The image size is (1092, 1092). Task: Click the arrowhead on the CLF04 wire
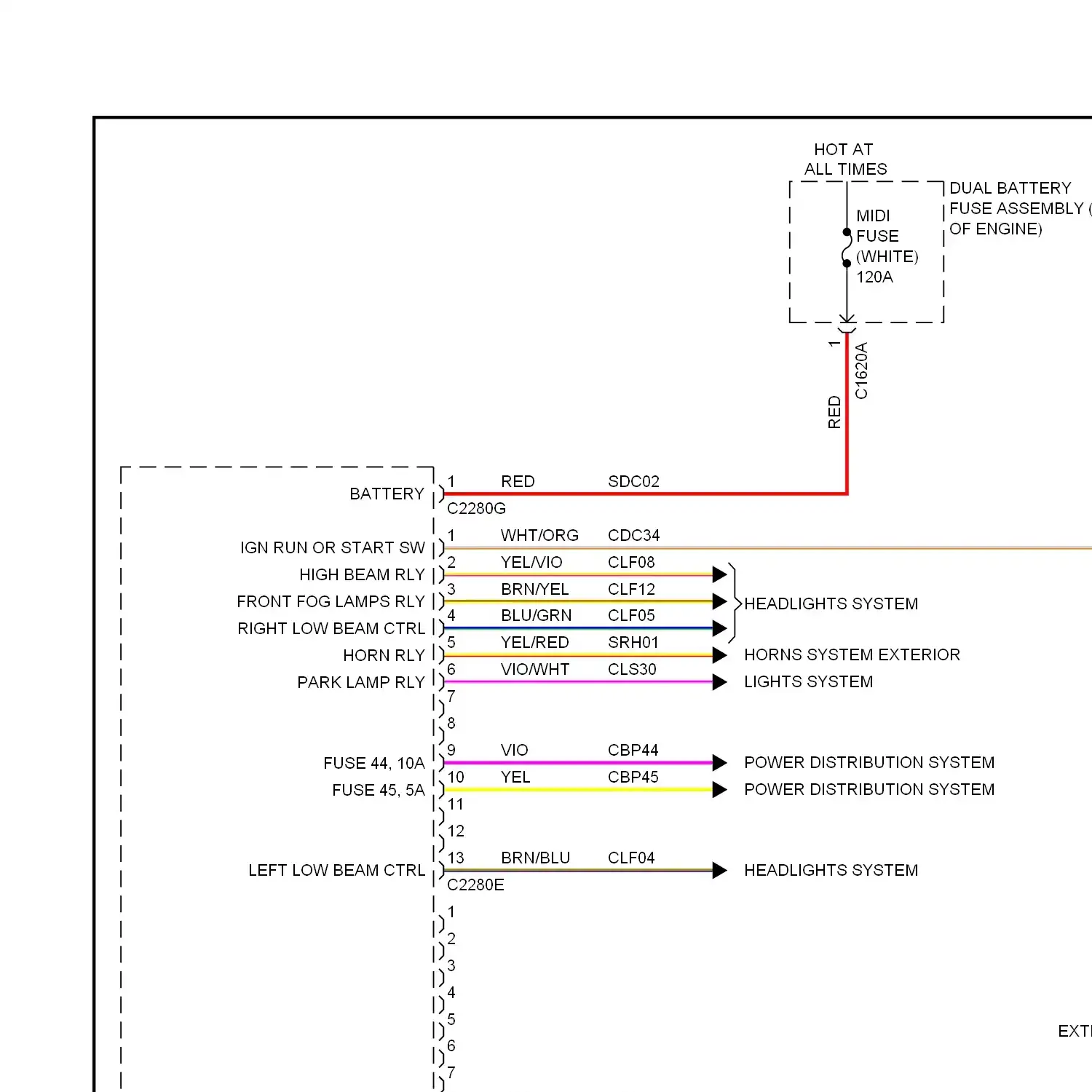click(720, 870)
